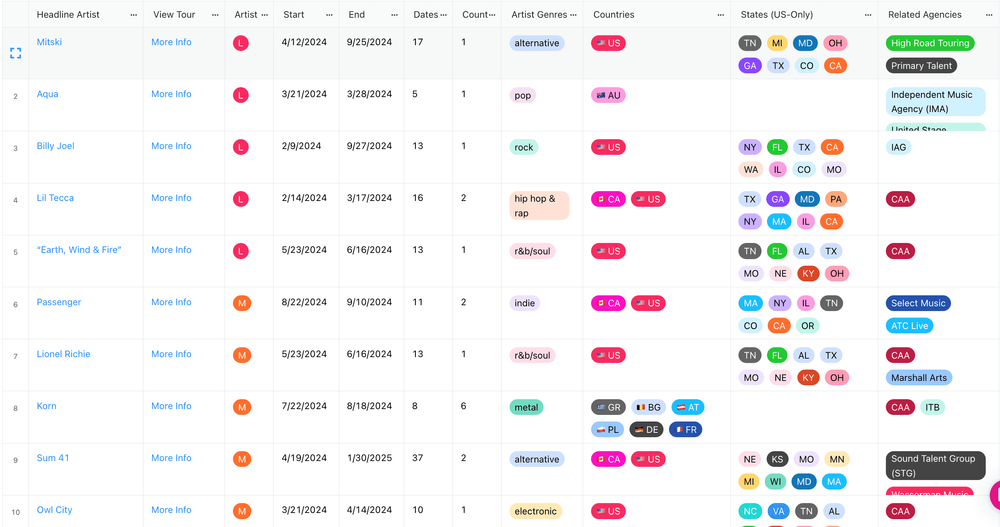Click the Select Music agency tag
The height and width of the screenshot is (527, 1000).
click(x=918, y=303)
